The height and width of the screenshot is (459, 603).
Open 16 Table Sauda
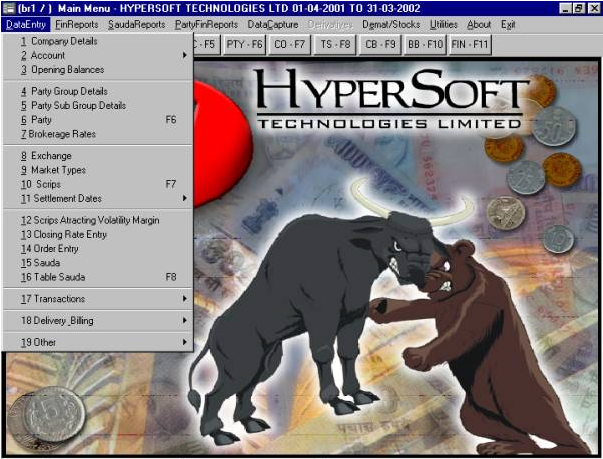(x=98, y=277)
